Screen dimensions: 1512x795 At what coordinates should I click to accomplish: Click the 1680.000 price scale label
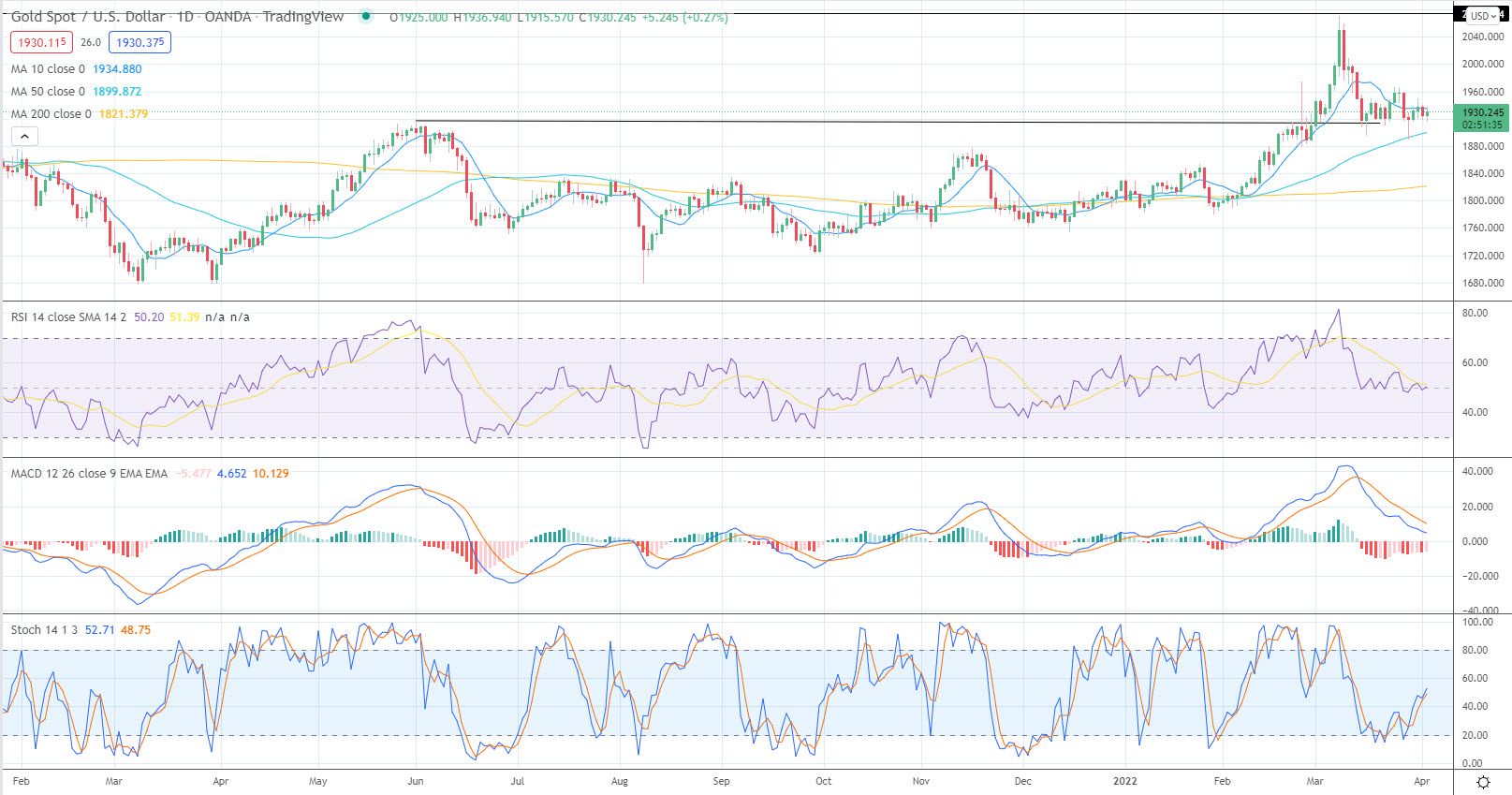point(1483,283)
